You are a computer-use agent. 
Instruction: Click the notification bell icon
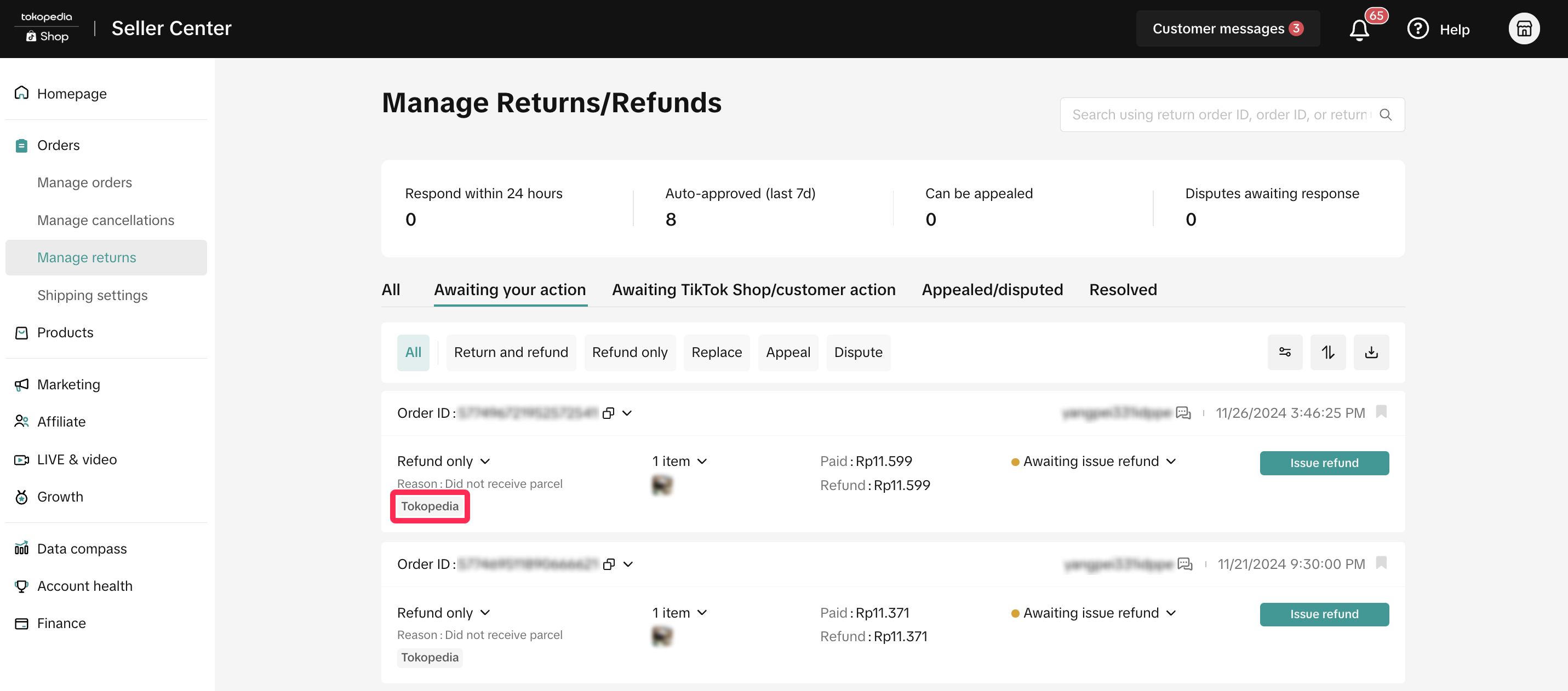tap(1359, 29)
